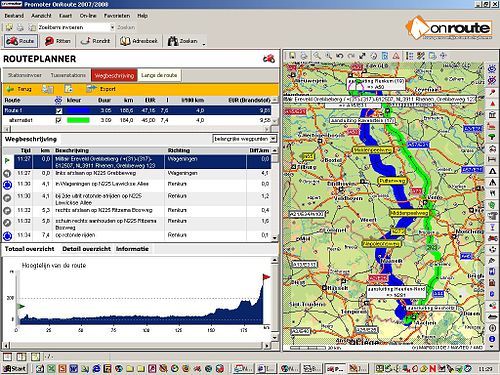Click the red motorcycle icon in map sidebar
This screenshot has width=500, height=375.
coord(492,238)
